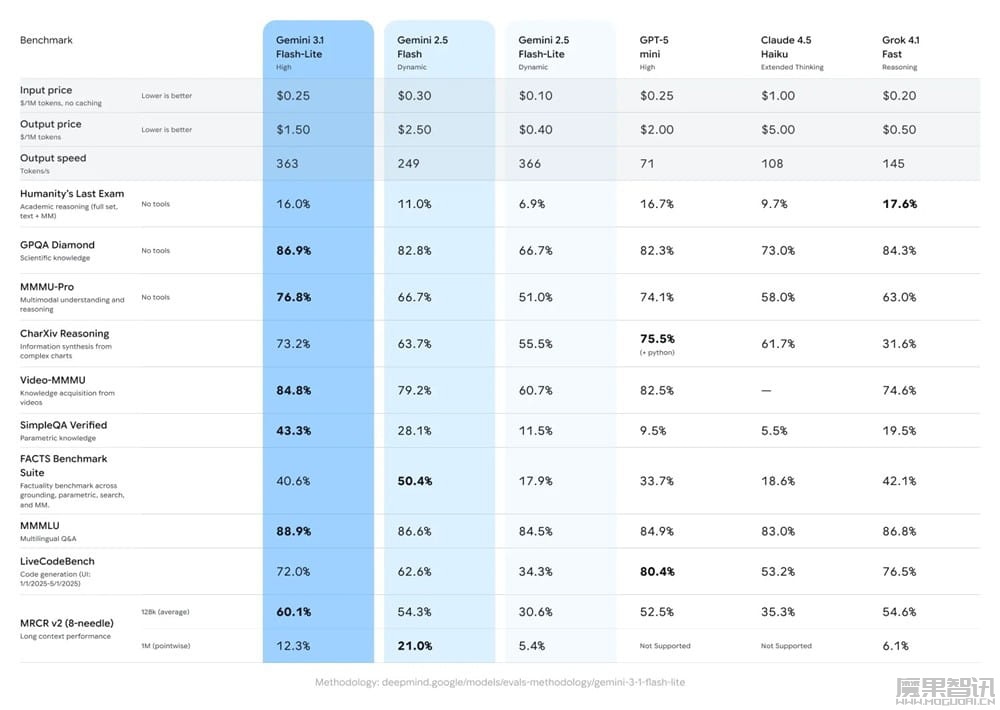1000x710 pixels.
Task: Click the MRCR v2 (8-needle) row label
Action: coord(66,623)
